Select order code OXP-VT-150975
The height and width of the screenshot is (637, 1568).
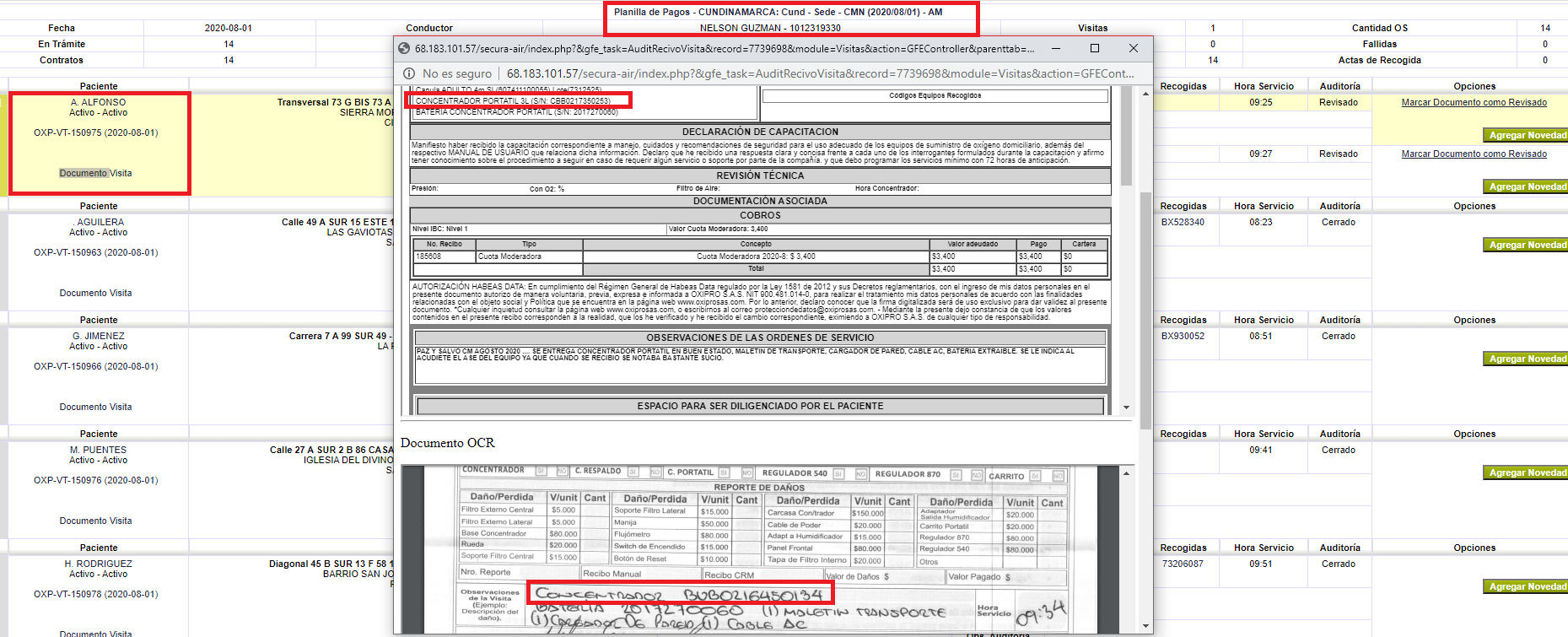95,132
